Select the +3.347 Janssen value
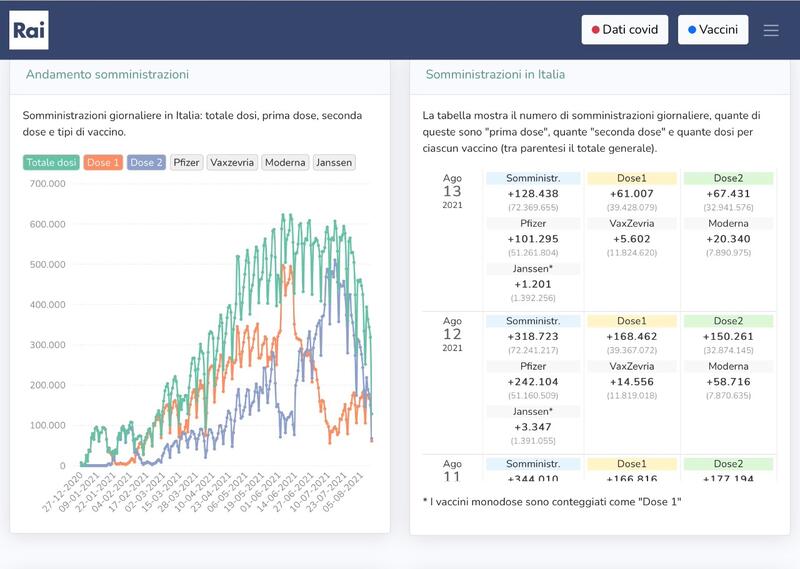The image size is (800, 569). click(533, 427)
